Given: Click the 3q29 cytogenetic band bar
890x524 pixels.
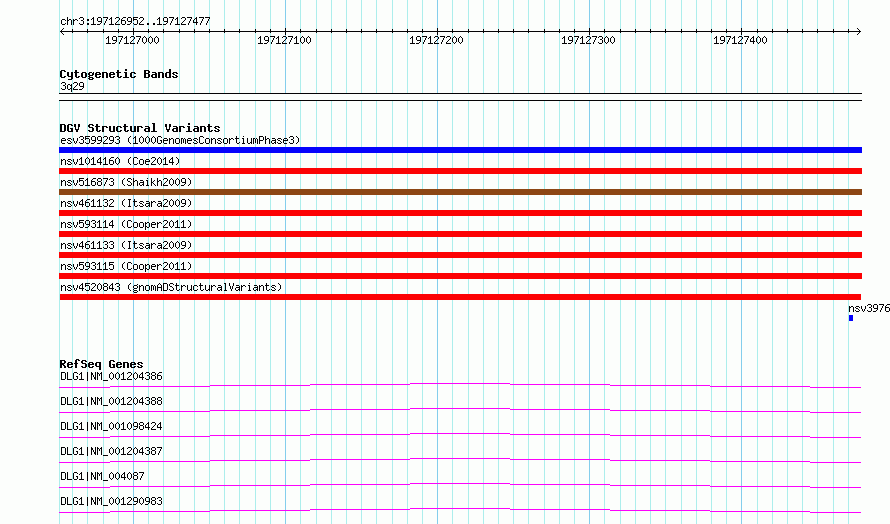Looking at the screenshot, I should [x=460, y=97].
